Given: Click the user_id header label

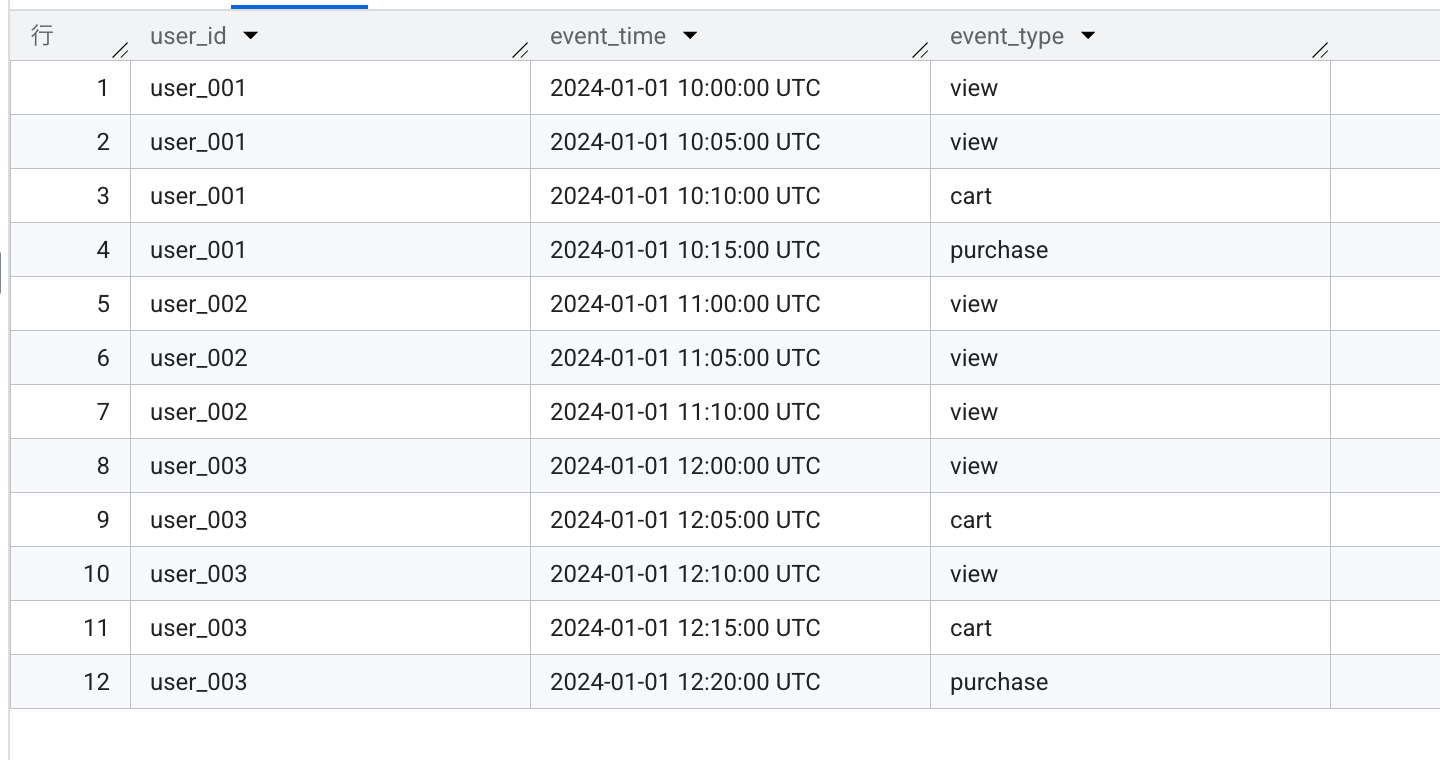Looking at the screenshot, I should click(x=188, y=35).
